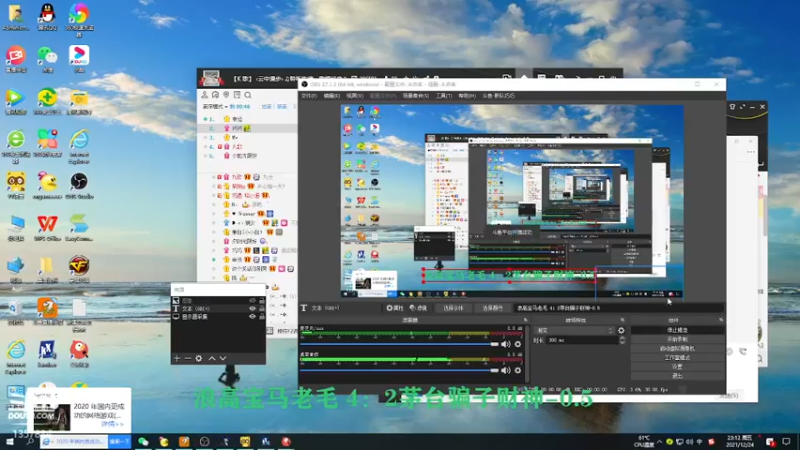Image resolution: width=800 pixels, height=450 pixels.
Task: Select the display capture source row
Action: click(x=218, y=317)
